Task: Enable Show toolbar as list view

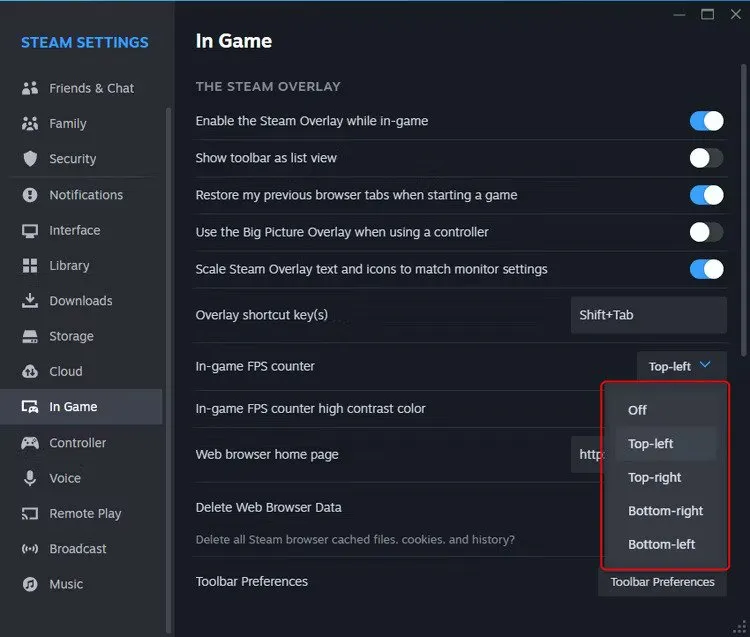Action: coord(706,158)
